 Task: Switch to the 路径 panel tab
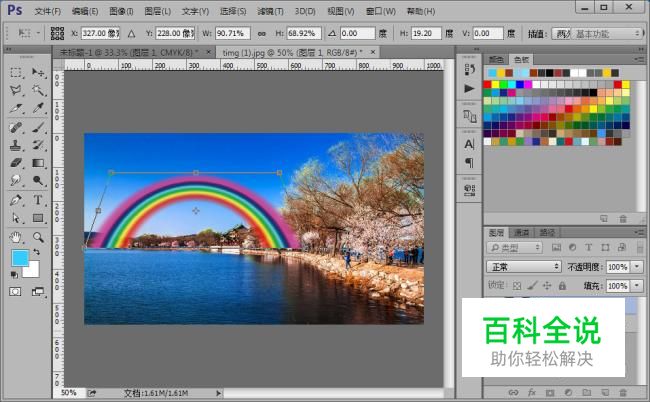[x=548, y=232]
